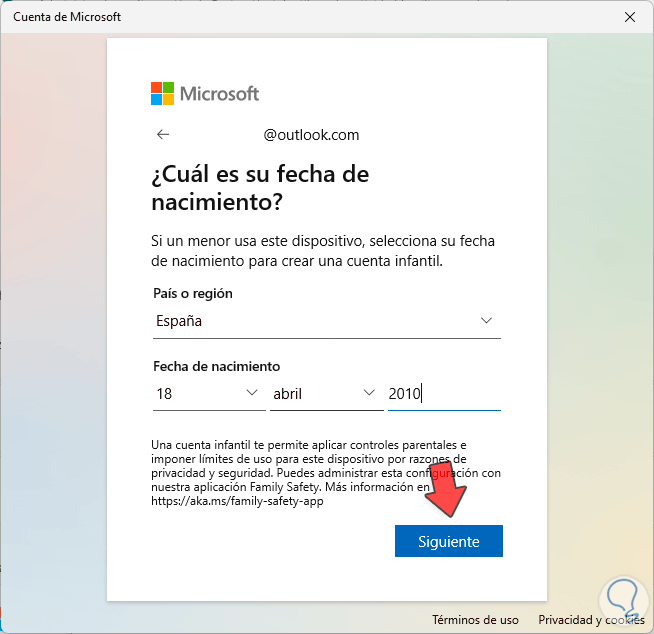The image size is (654, 634).
Task: Click the heading ¿Cuál es su fecha de nacimiento?
Action: point(260,188)
